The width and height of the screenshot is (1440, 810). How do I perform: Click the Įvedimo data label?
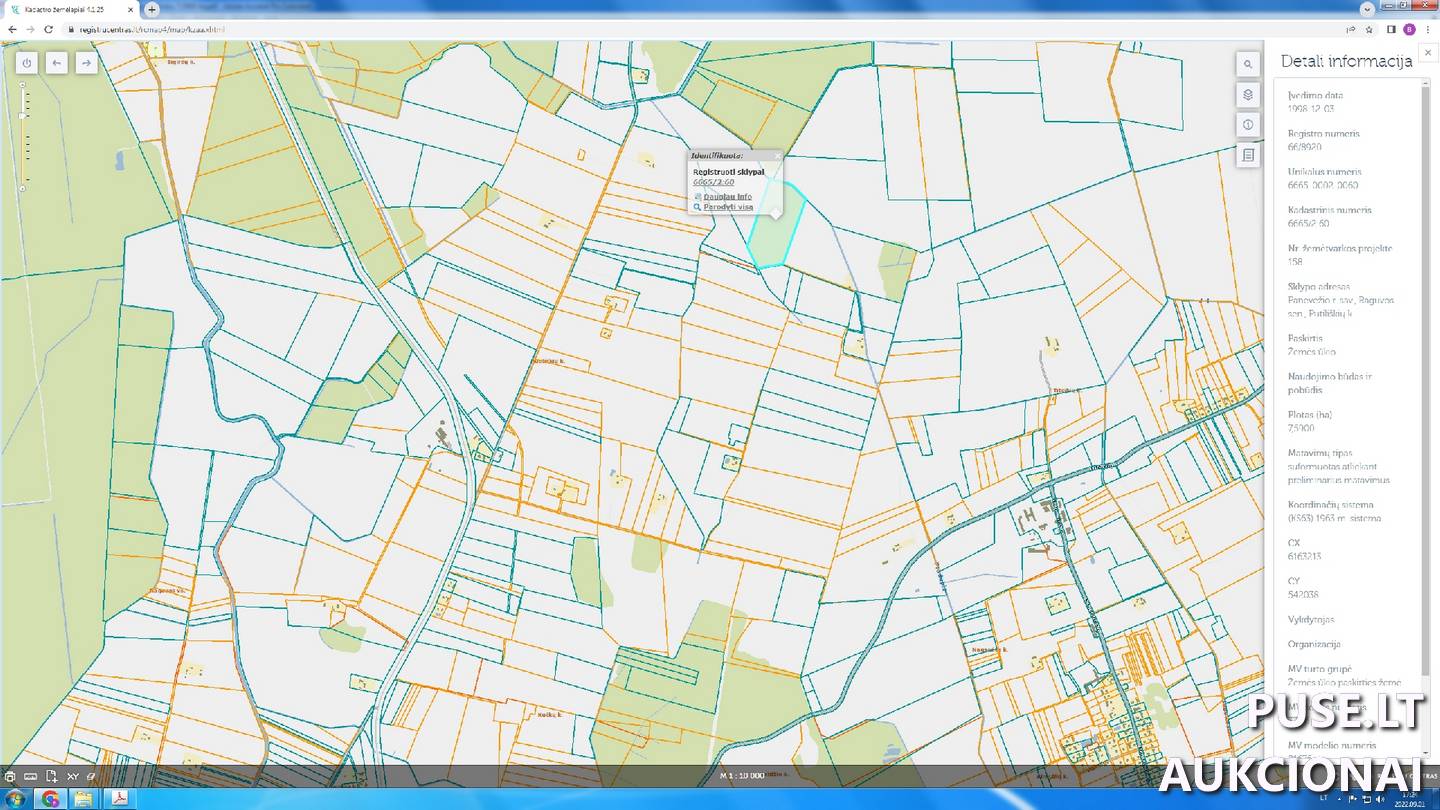(x=1315, y=95)
